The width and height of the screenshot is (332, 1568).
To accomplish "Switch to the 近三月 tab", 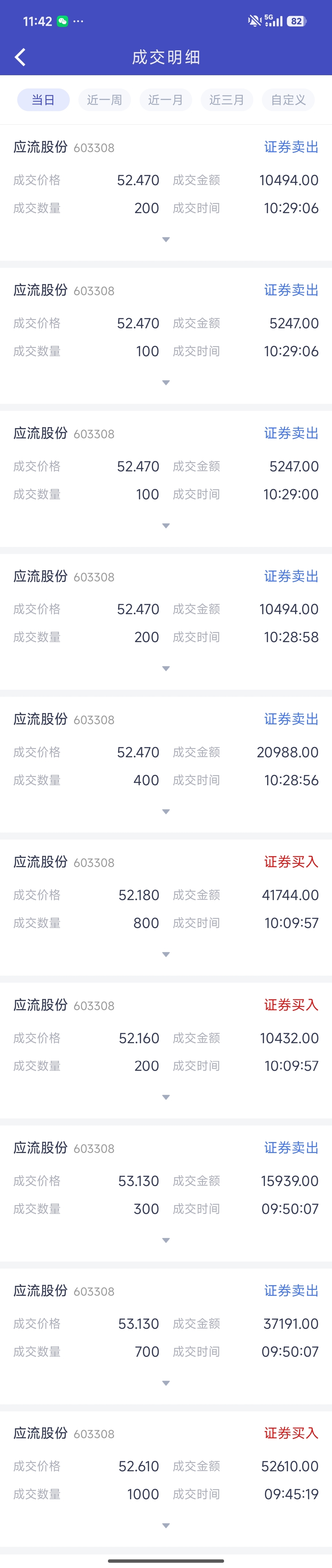I will (x=227, y=100).
